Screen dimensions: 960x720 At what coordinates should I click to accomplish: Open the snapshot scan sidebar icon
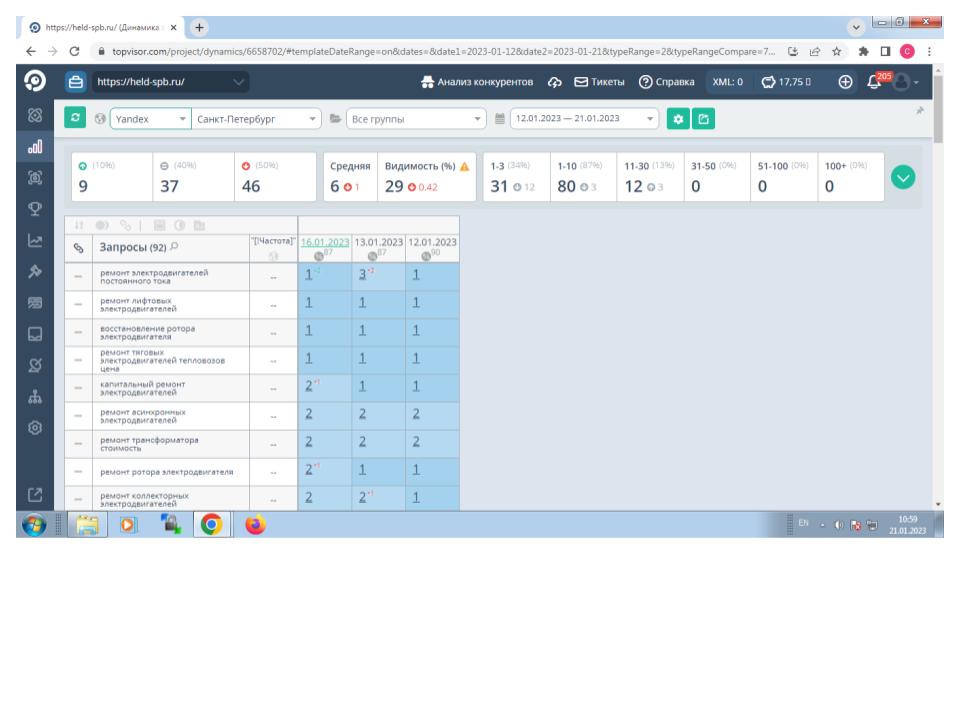point(35,178)
